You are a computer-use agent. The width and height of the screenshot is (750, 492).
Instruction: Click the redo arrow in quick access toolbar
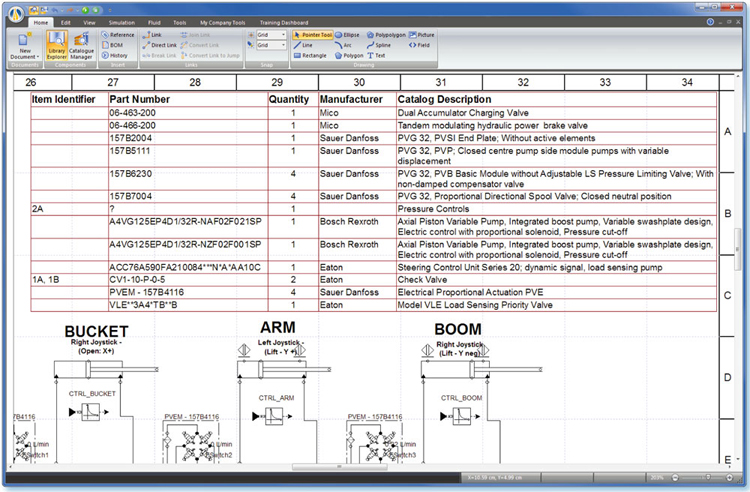click(x=70, y=10)
